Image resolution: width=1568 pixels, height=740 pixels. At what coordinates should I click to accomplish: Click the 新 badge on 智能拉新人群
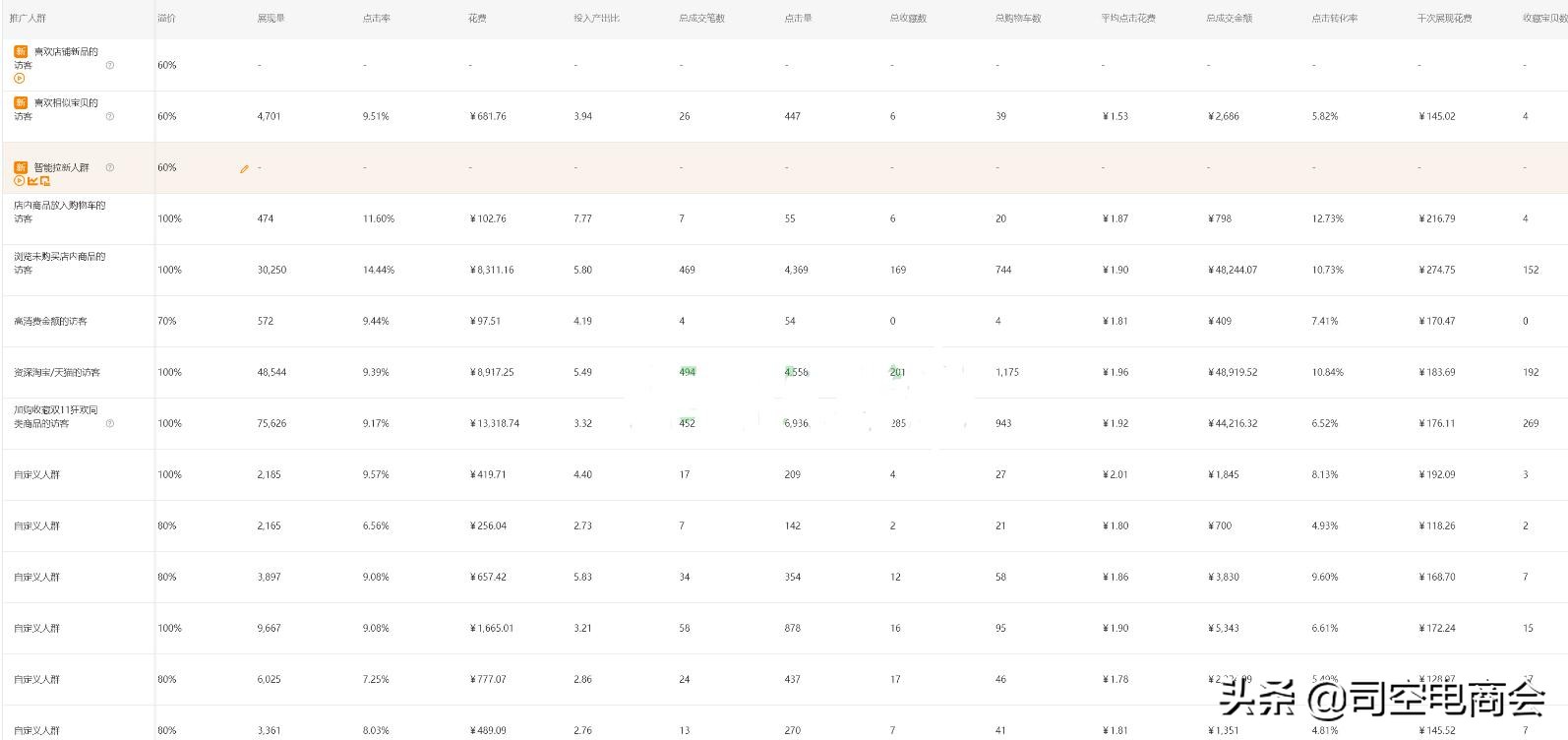tap(21, 167)
